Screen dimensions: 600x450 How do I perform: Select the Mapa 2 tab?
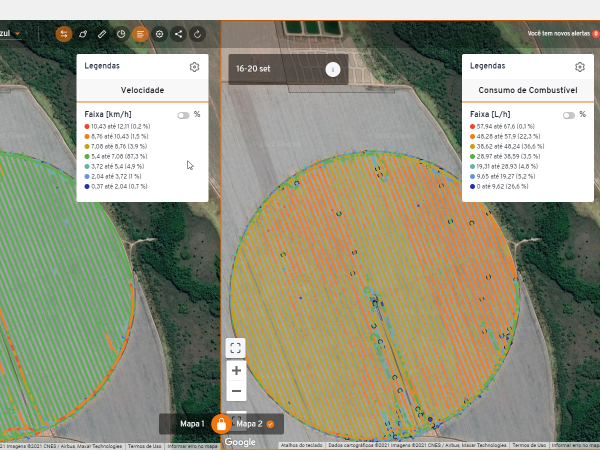[249, 424]
